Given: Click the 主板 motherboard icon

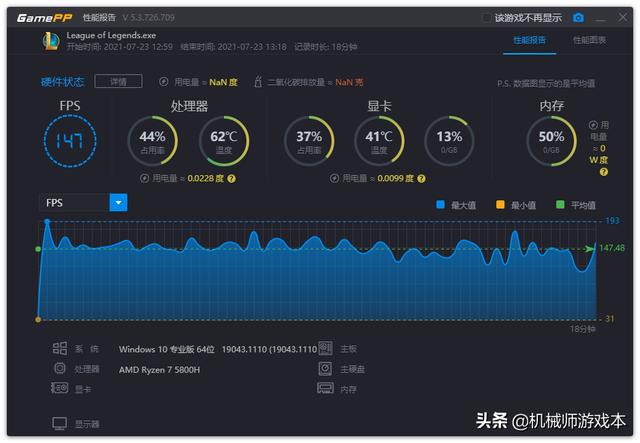Looking at the screenshot, I should (x=325, y=348).
